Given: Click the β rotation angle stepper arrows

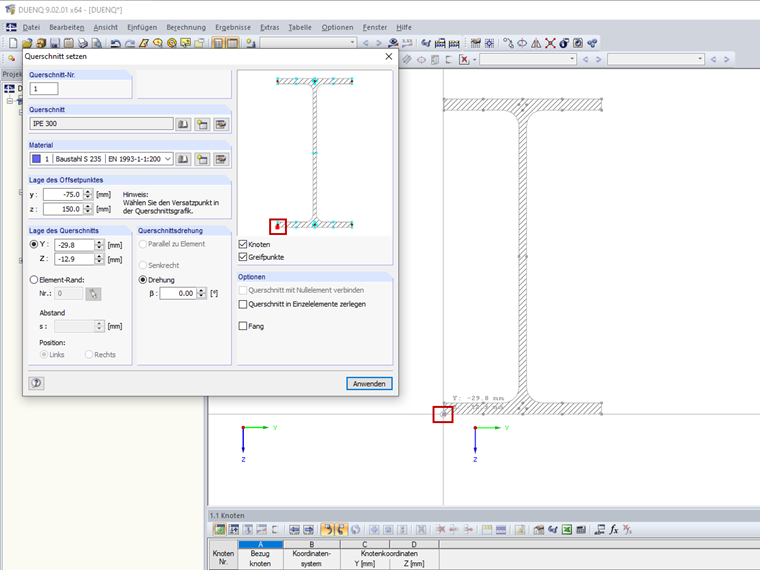Looking at the screenshot, I should coord(202,293).
